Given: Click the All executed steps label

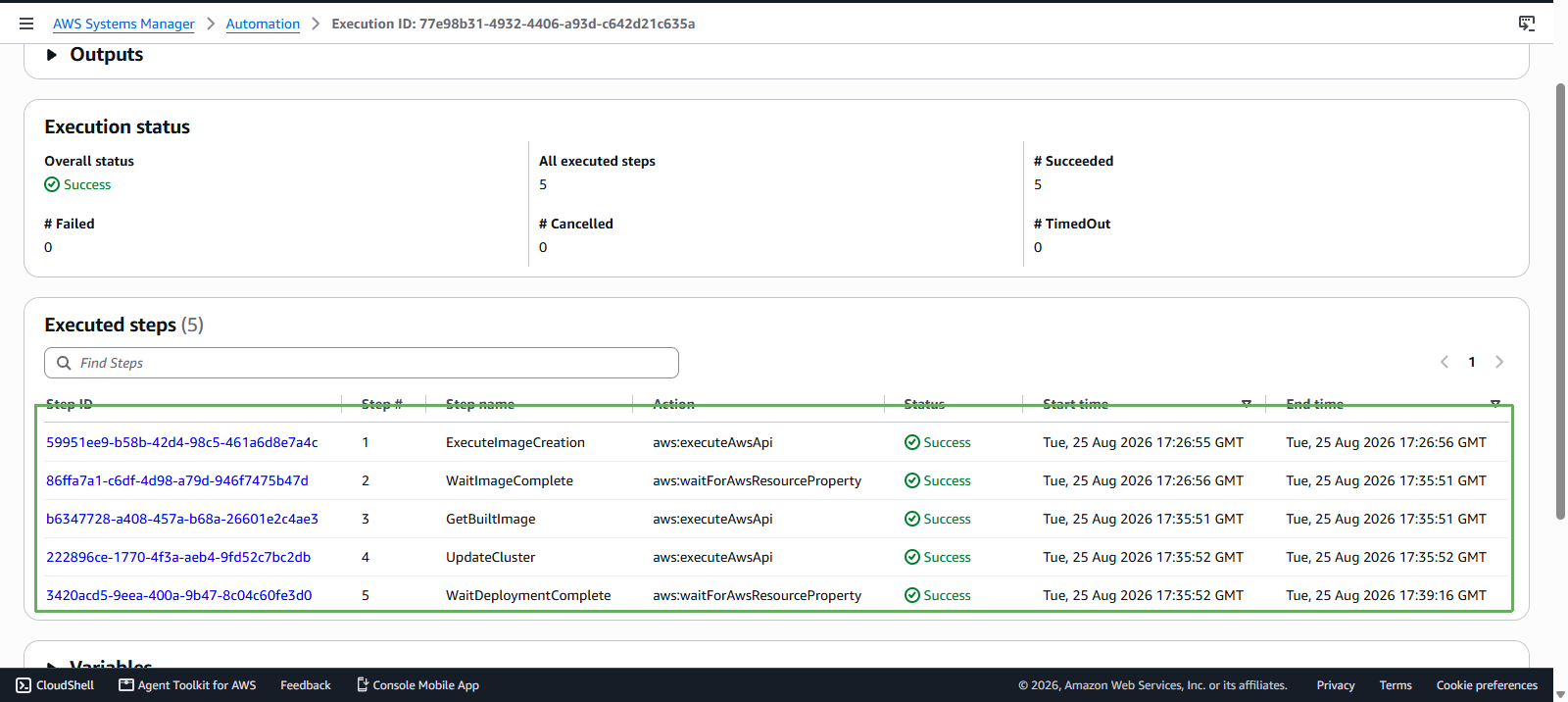Looking at the screenshot, I should [x=597, y=161].
